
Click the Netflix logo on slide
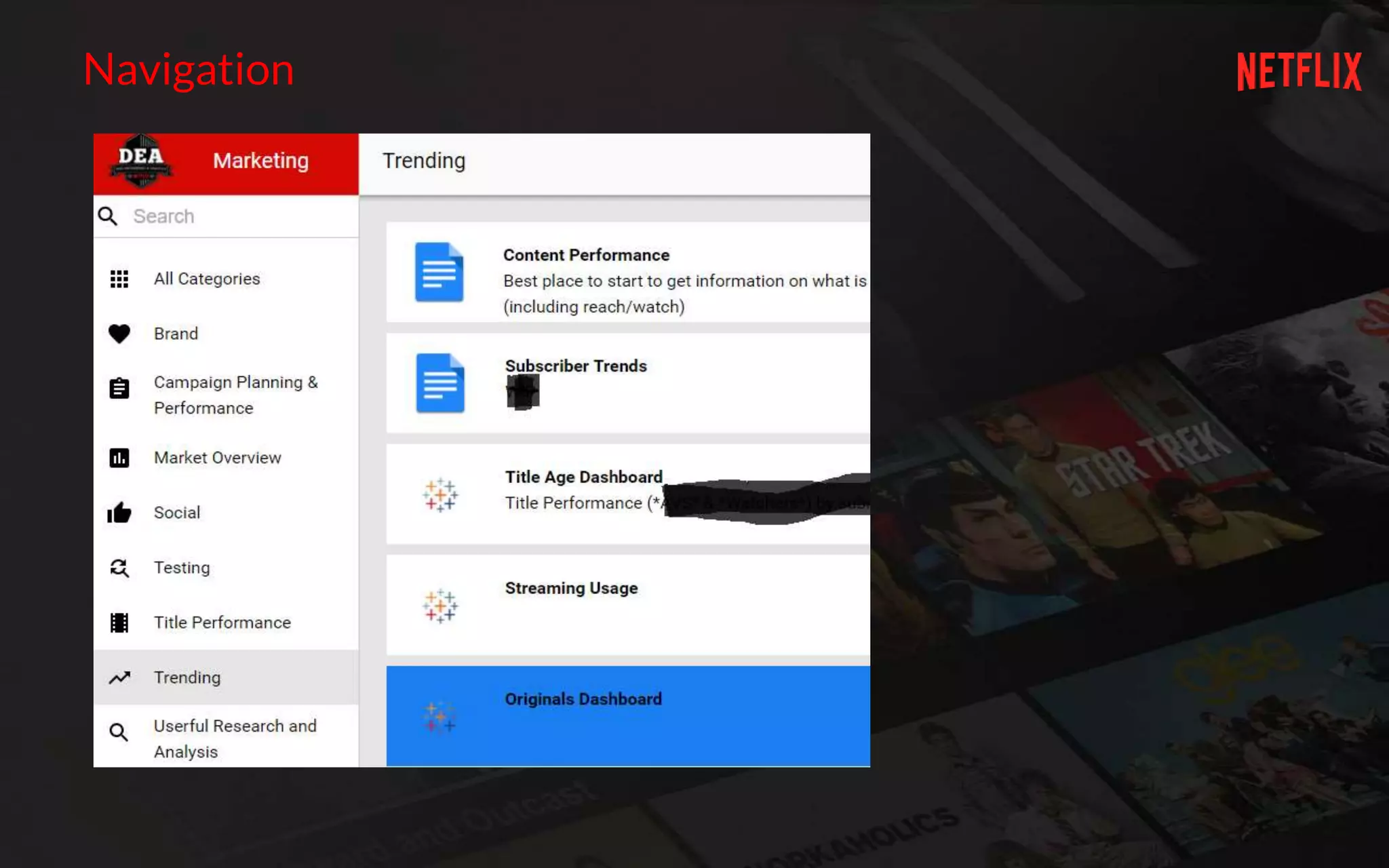tap(1298, 71)
